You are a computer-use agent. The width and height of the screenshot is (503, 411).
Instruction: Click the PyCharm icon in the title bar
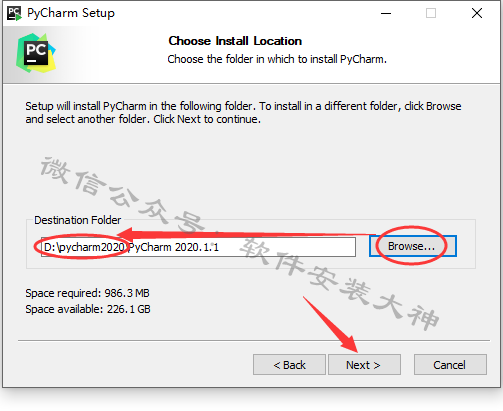(x=14, y=13)
